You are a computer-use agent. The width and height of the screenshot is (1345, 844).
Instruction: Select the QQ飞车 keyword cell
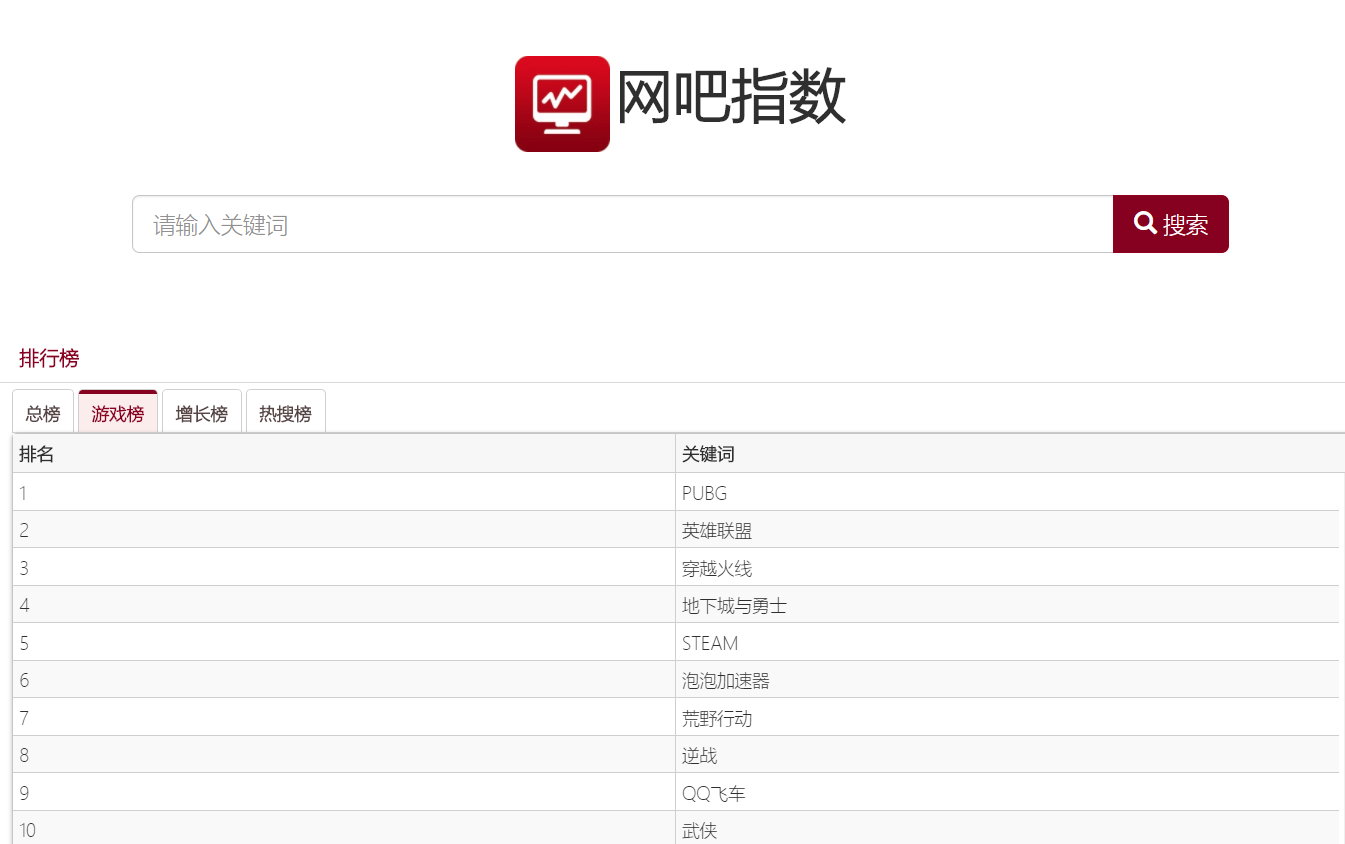[x=1007, y=792]
